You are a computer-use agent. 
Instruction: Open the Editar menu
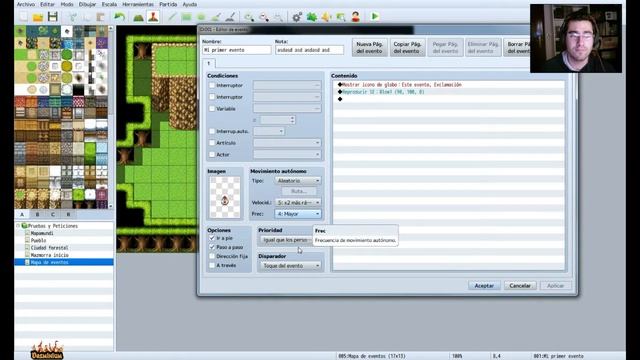coord(47,4)
